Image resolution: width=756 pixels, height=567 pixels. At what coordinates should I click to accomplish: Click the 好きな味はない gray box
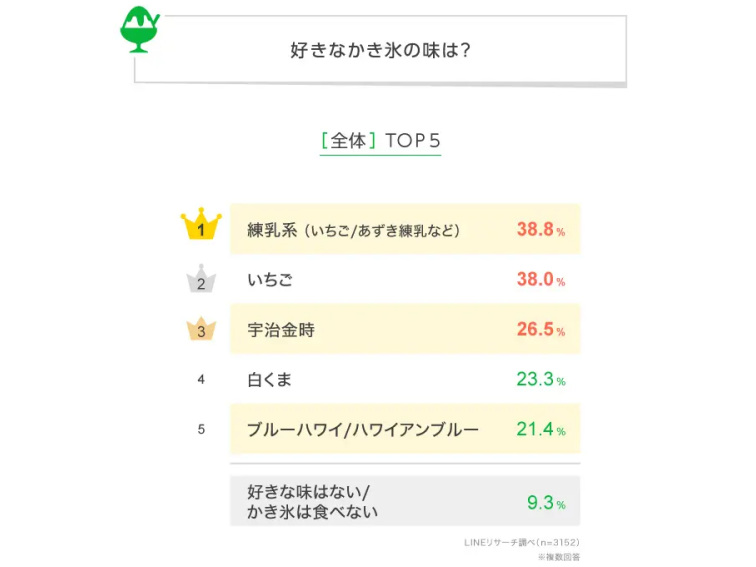pyautogui.click(x=405, y=501)
